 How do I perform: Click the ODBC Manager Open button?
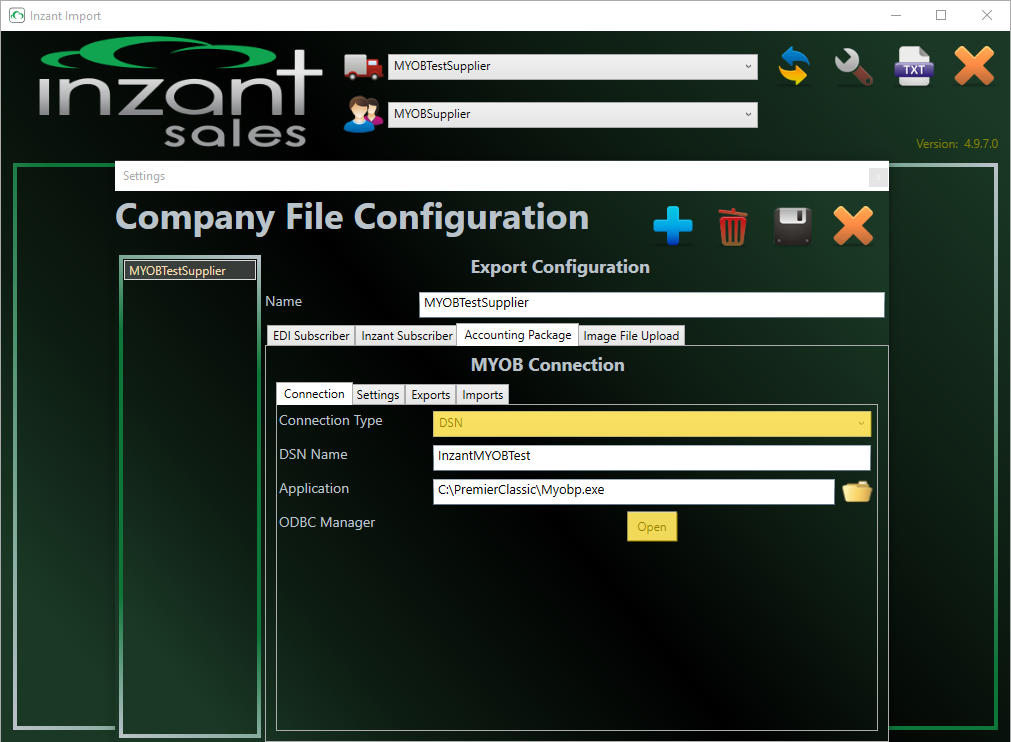(652, 527)
